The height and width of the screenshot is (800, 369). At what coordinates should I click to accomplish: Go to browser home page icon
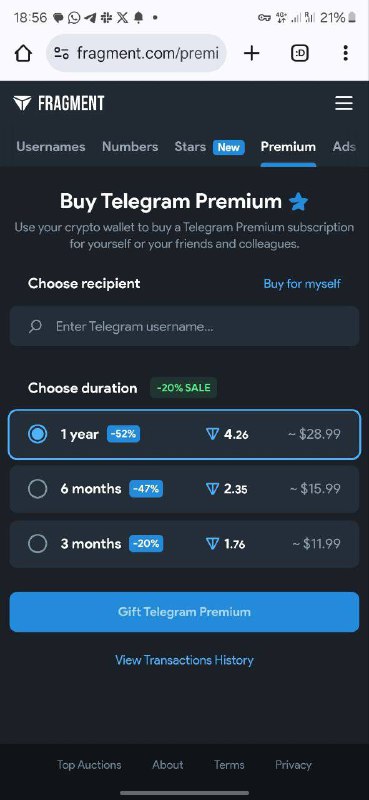[x=23, y=53]
